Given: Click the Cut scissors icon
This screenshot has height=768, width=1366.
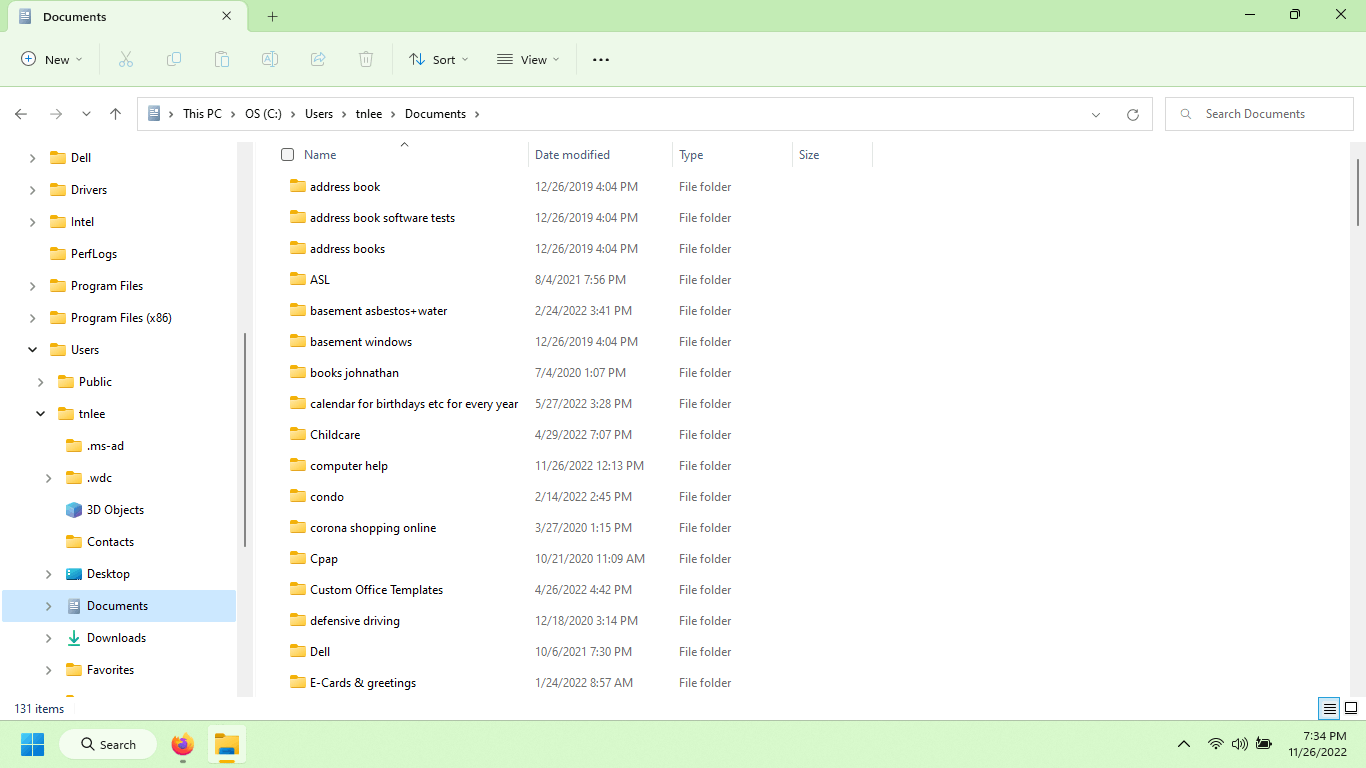Looking at the screenshot, I should coord(126,60).
